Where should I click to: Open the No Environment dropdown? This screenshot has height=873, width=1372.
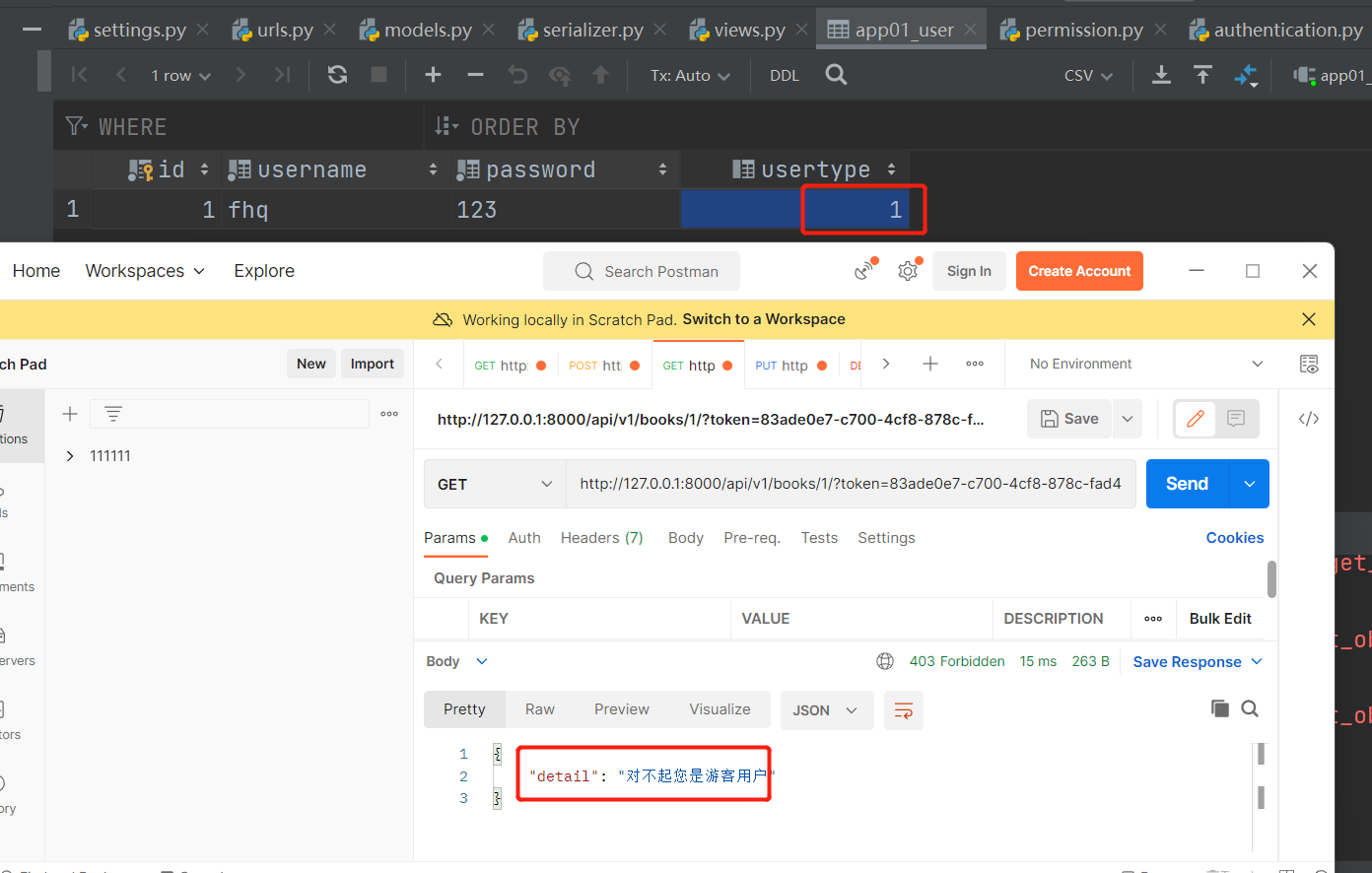point(1146,364)
